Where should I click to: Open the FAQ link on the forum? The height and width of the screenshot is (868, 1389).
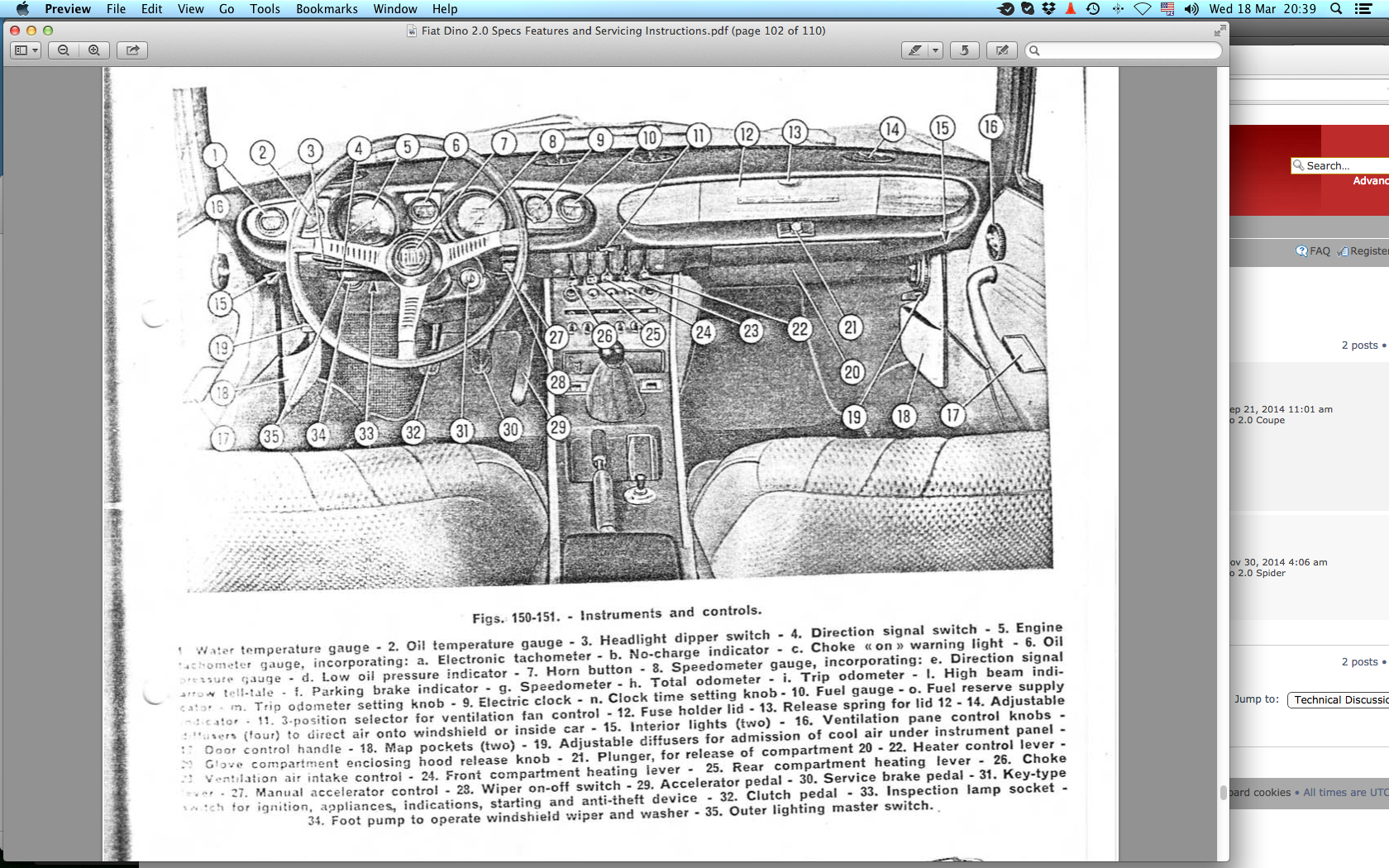(1313, 251)
